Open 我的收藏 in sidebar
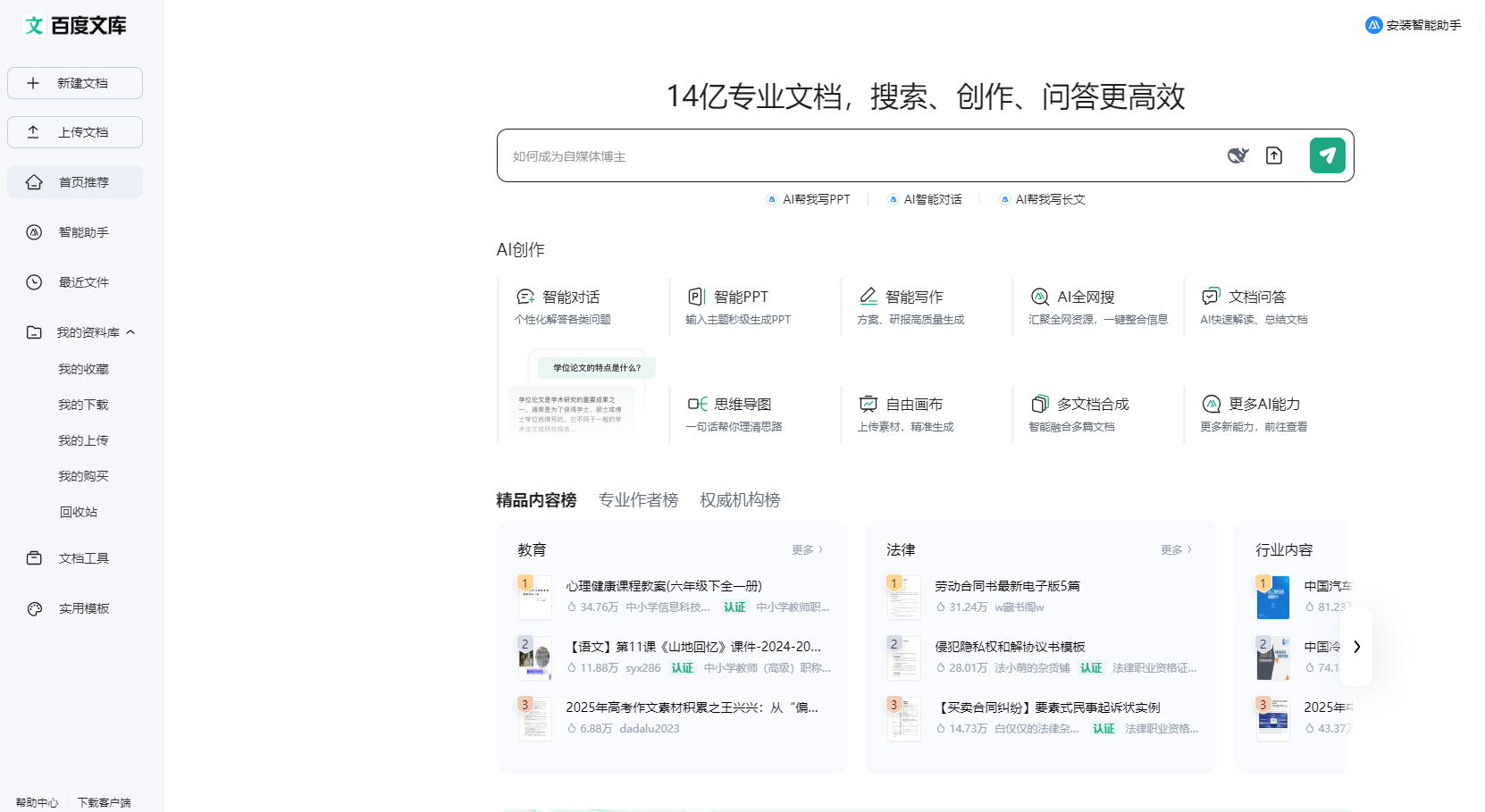Screen dimensions: 1485x812 [83, 369]
